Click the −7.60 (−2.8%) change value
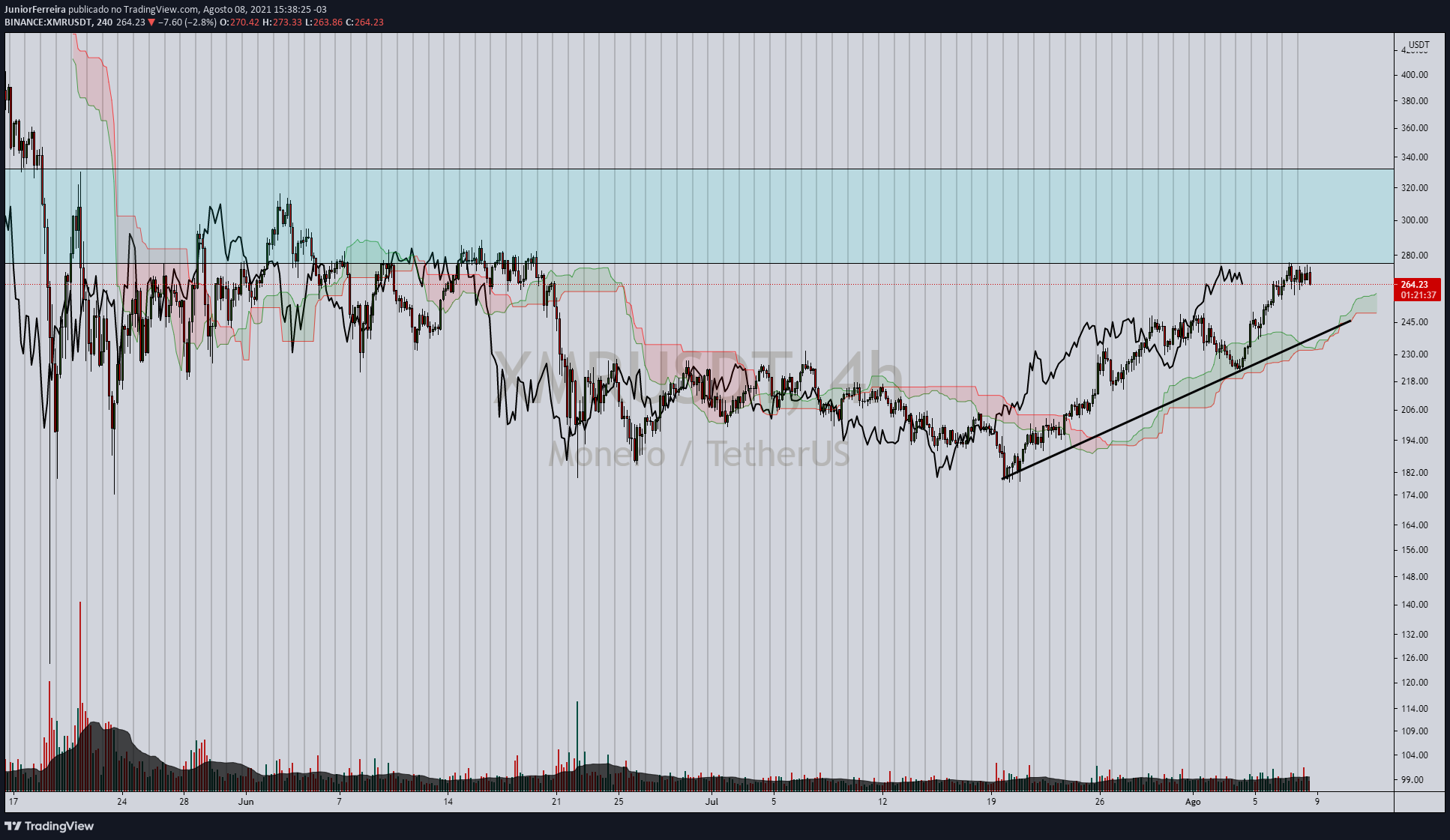 click(187, 22)
